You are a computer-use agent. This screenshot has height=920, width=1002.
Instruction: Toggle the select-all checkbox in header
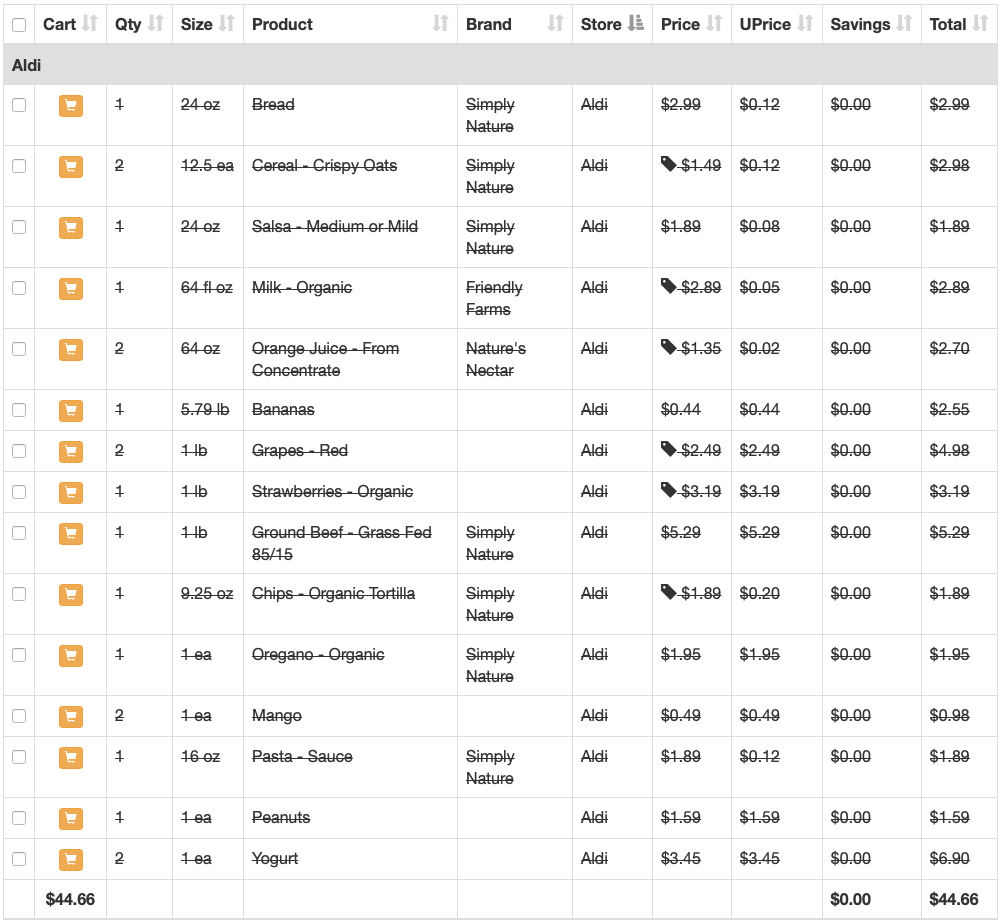coord(19,25)
